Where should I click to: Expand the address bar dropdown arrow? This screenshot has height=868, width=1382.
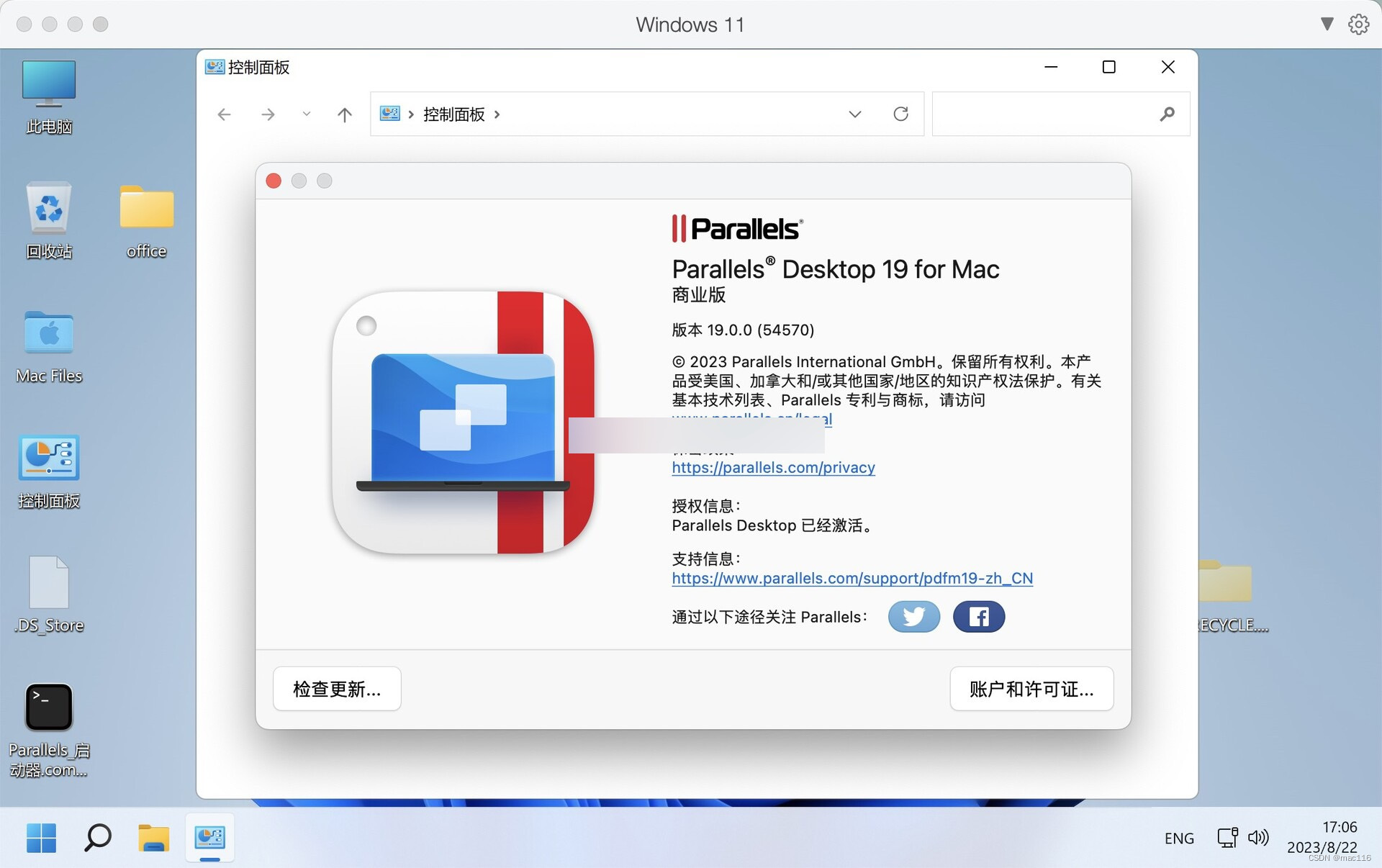click(x=856, y=113)
